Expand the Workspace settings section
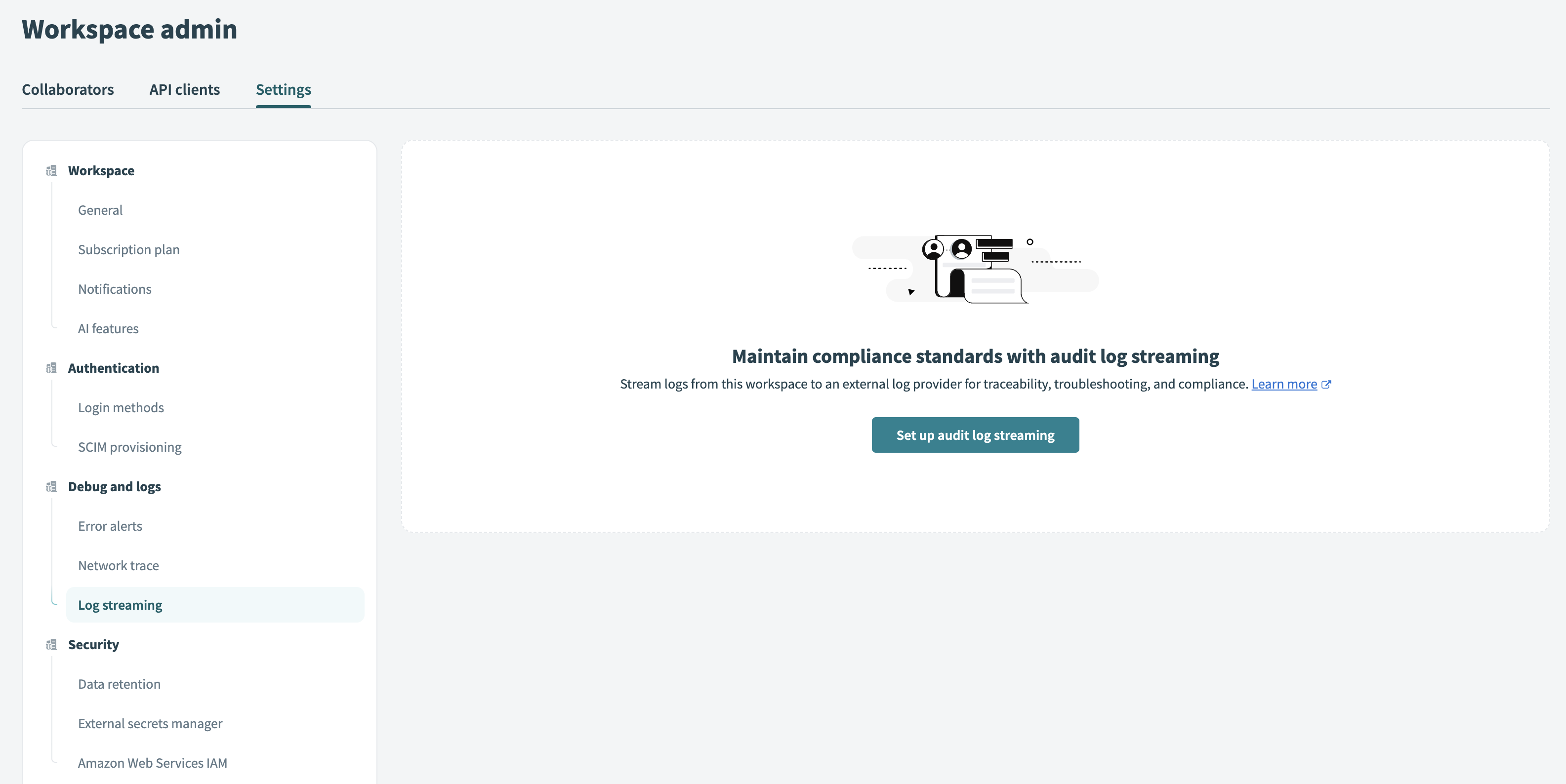The image size is (1566, 784). pos(101,169)
